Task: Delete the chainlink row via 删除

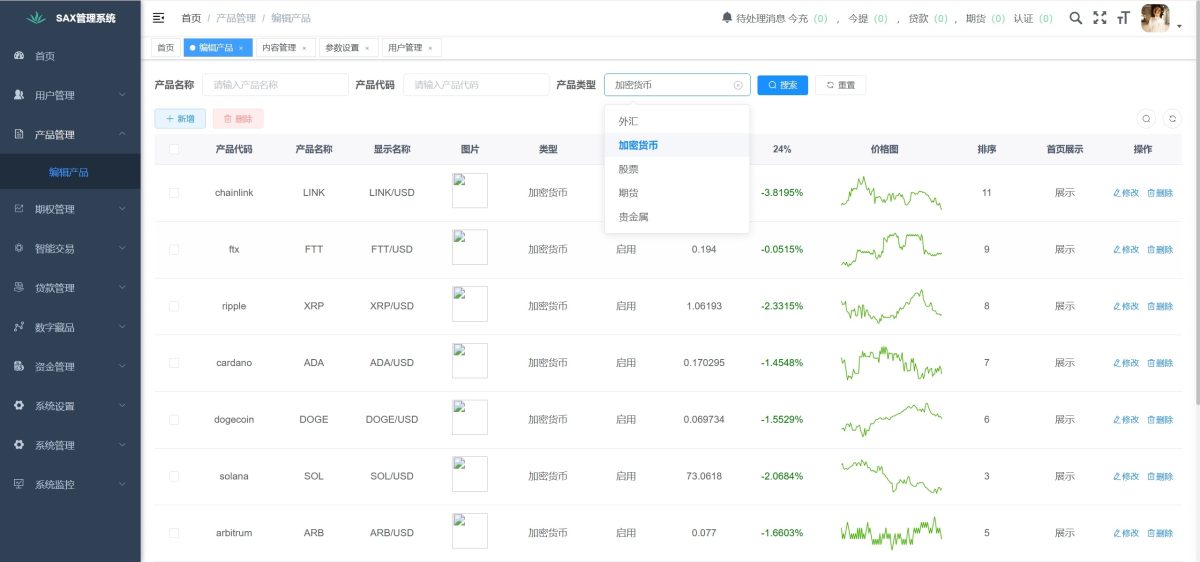Action: click(1160, 192)
